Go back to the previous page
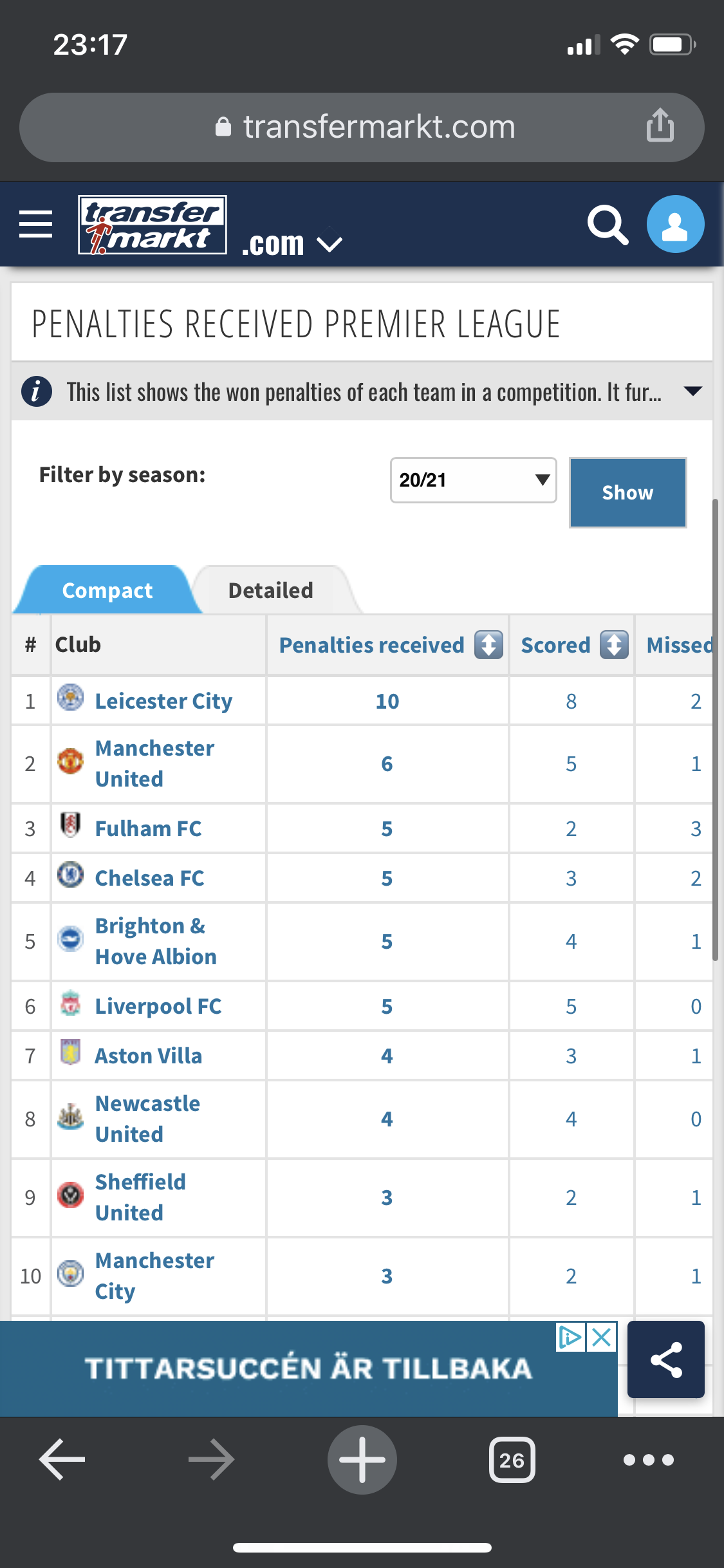 tap(62, 1459)
